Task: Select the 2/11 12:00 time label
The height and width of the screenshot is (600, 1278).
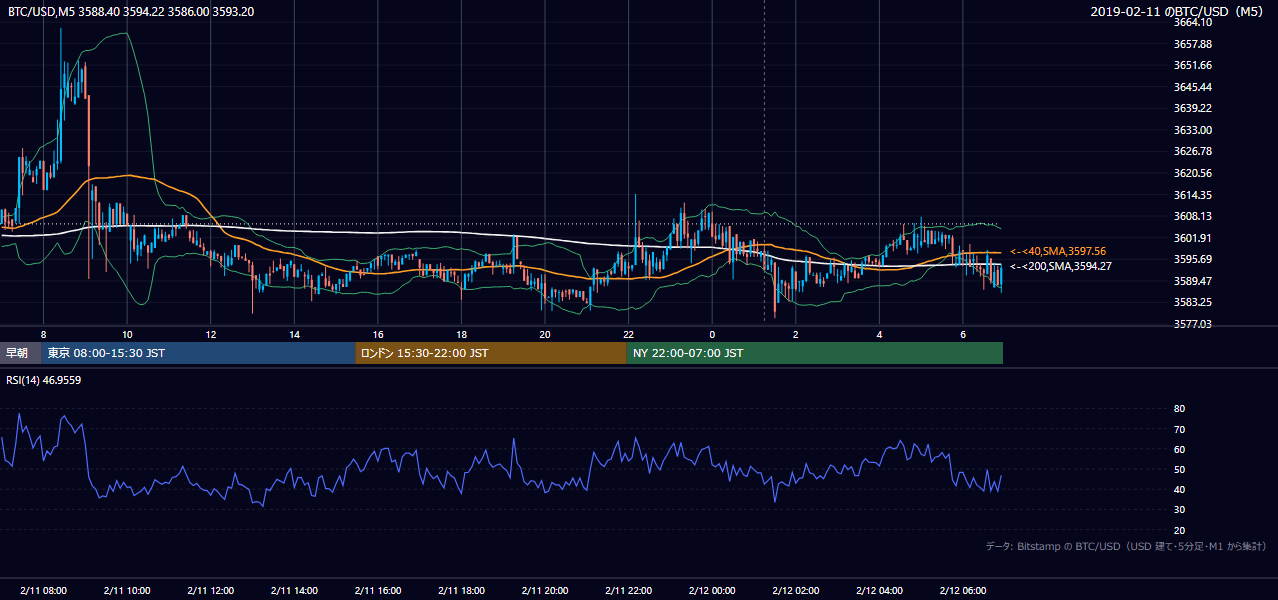Action: click(x=211, y=590)
